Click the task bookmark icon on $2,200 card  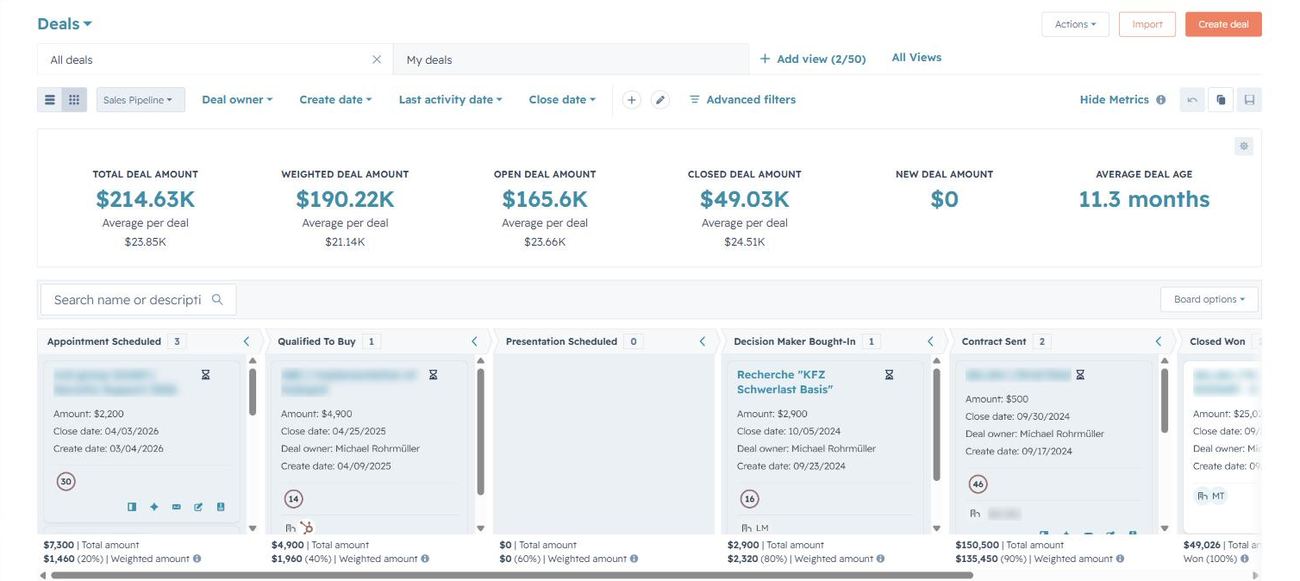[220, 507]
